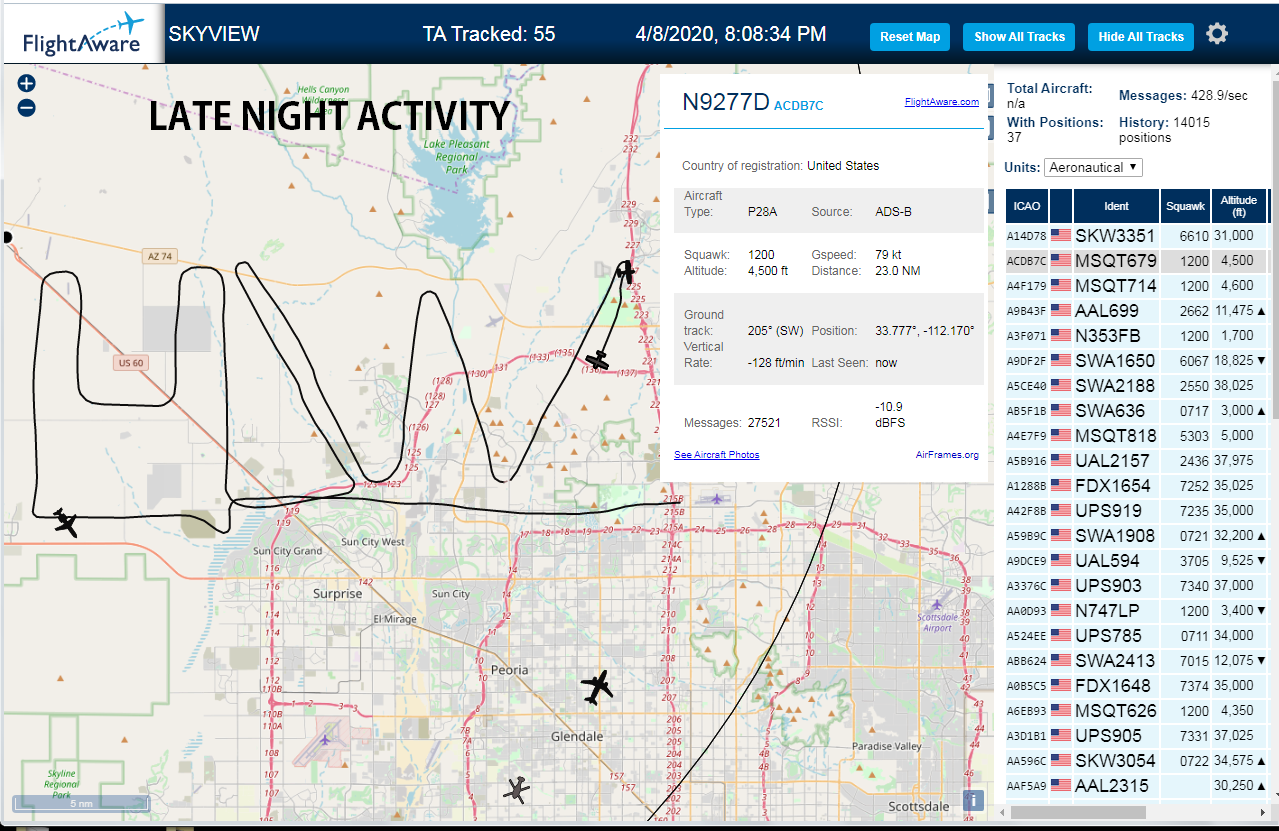The image size is (1279, 831).
Task: Zoom in the map with plus button
Action: click(x=27, y=84)
